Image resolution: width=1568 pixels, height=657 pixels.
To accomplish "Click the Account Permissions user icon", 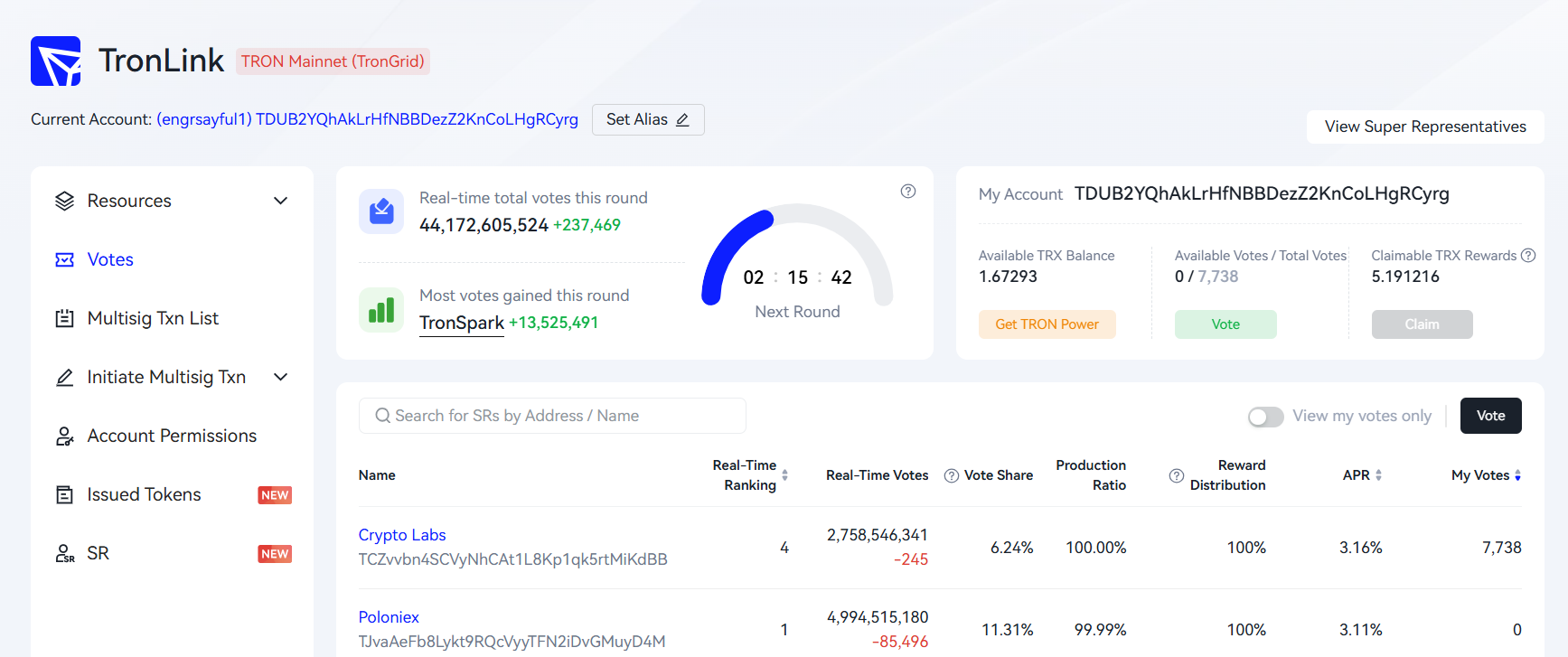I will click(x=64, y=436).
